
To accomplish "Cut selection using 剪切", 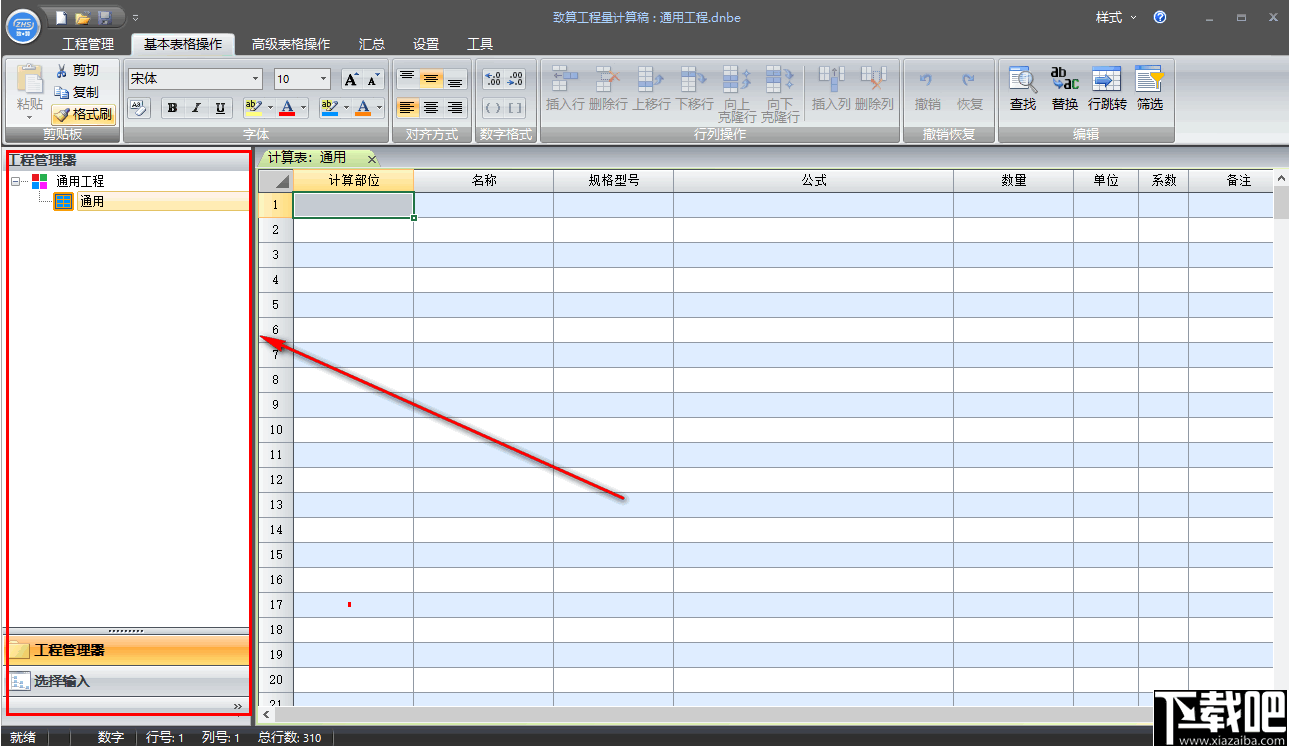I will 77,70.
